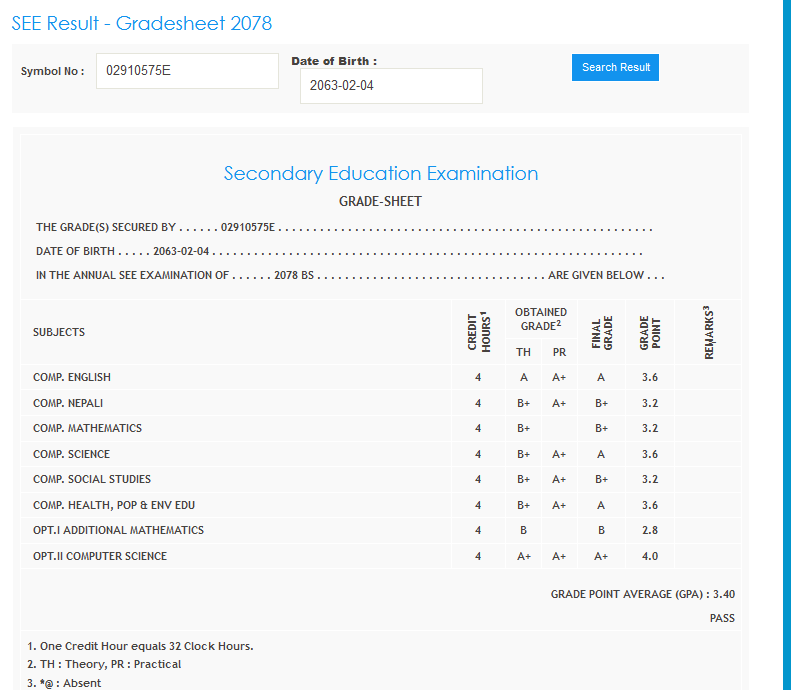Click the SUBJECTS column header
The height and width of the screenshot is (690, 791).
(x=59, y=332)
